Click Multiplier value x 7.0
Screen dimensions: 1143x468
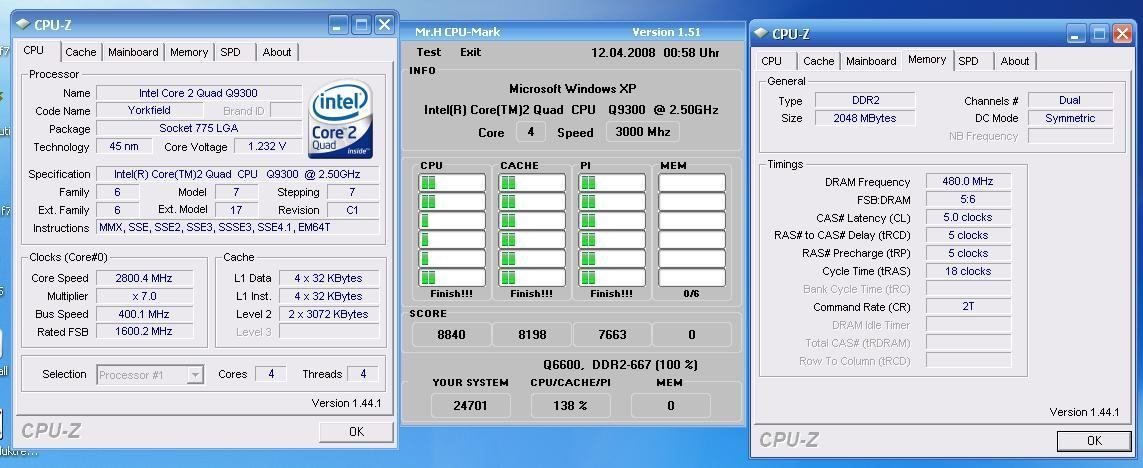pyautogui.click(x=144, y=296)
